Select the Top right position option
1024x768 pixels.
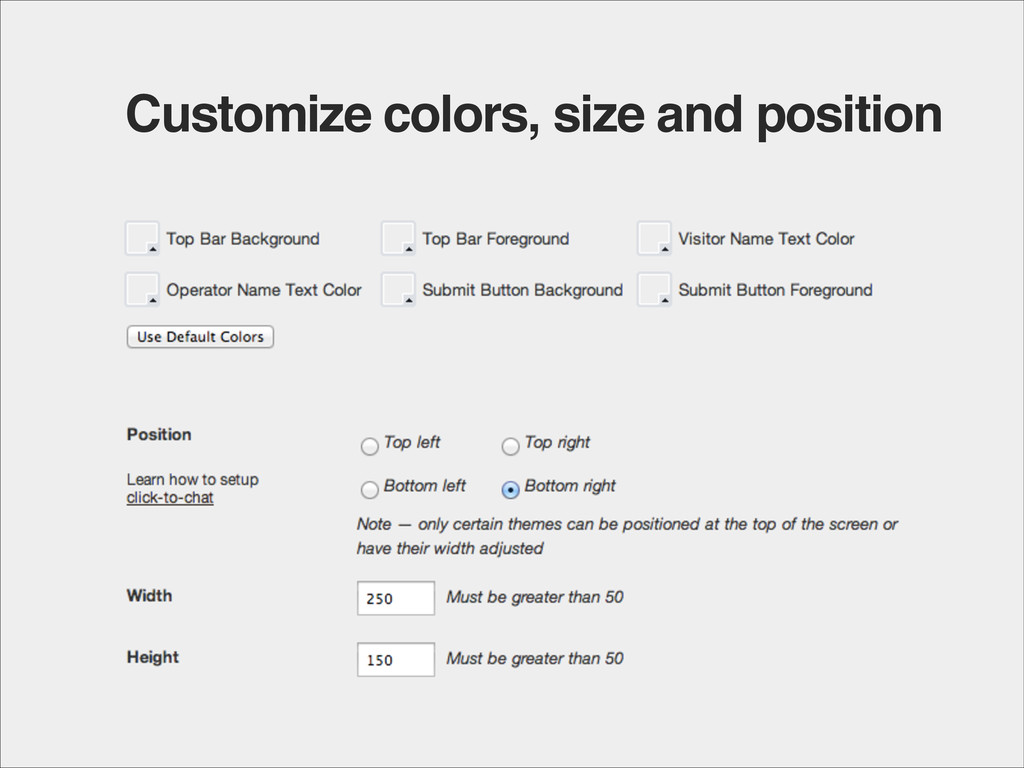point(510,445)
